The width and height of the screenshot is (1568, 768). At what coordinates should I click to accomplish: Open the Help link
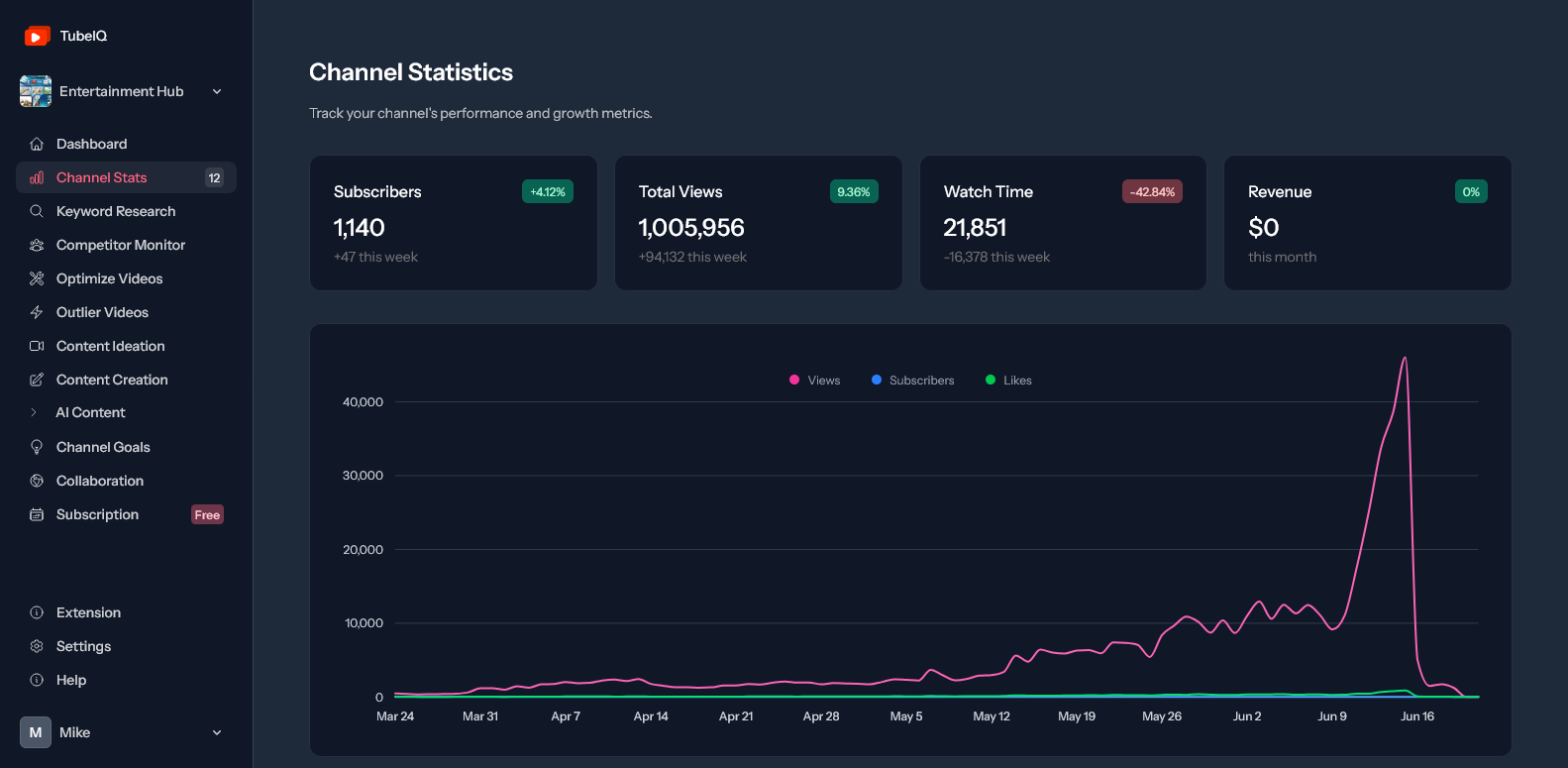point(126,680)
